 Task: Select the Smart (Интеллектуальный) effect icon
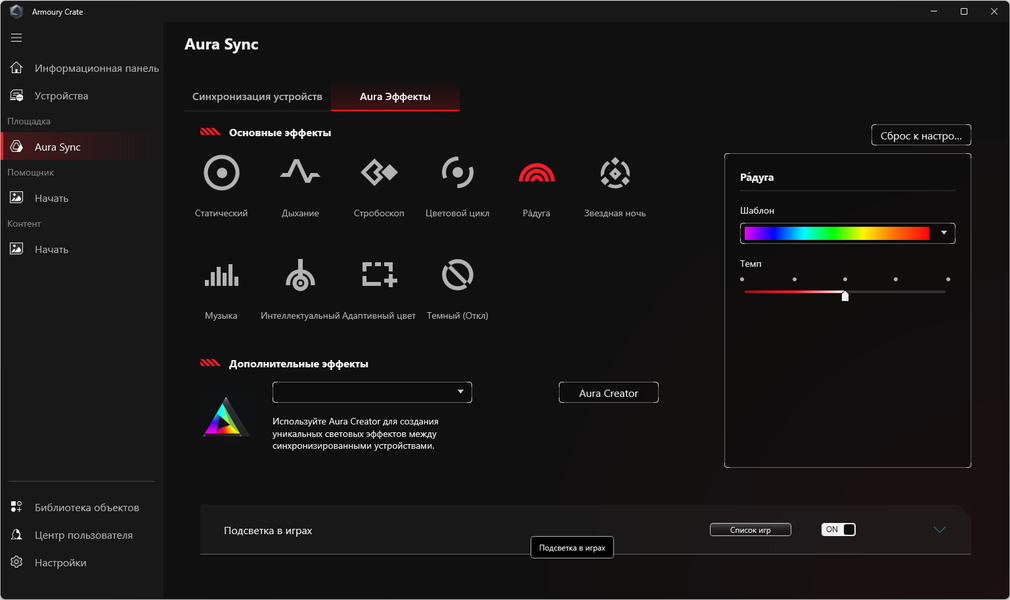pyautogui.click(x=300, y=275)
